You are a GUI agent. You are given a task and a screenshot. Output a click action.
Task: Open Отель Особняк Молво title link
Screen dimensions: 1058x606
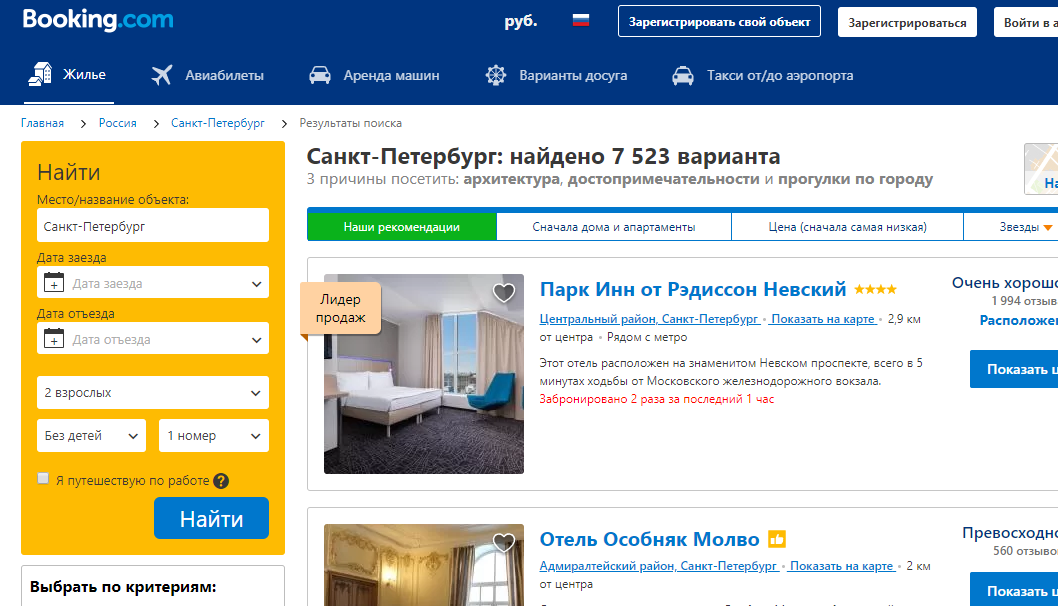(x=650, y=539)
